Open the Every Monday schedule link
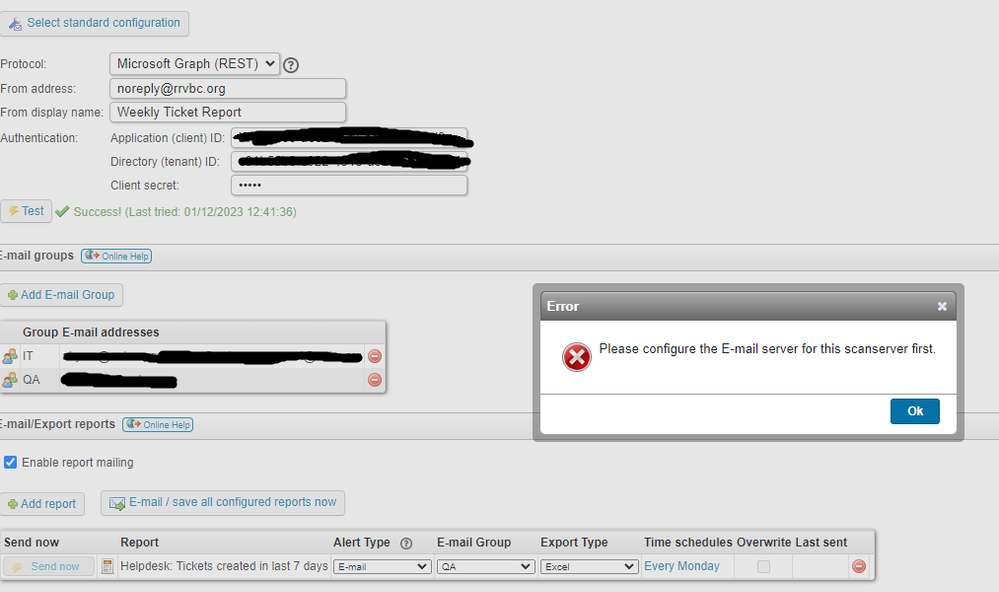Viewport: 999px width, 592px height. coord(683,566)
